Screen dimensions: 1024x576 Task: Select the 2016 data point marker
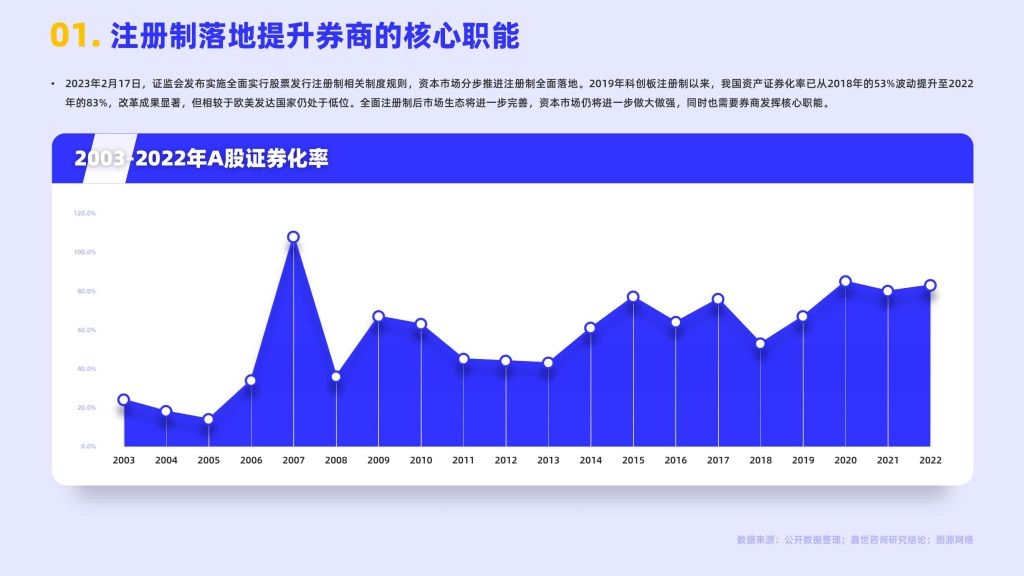[x=675, y=322]
